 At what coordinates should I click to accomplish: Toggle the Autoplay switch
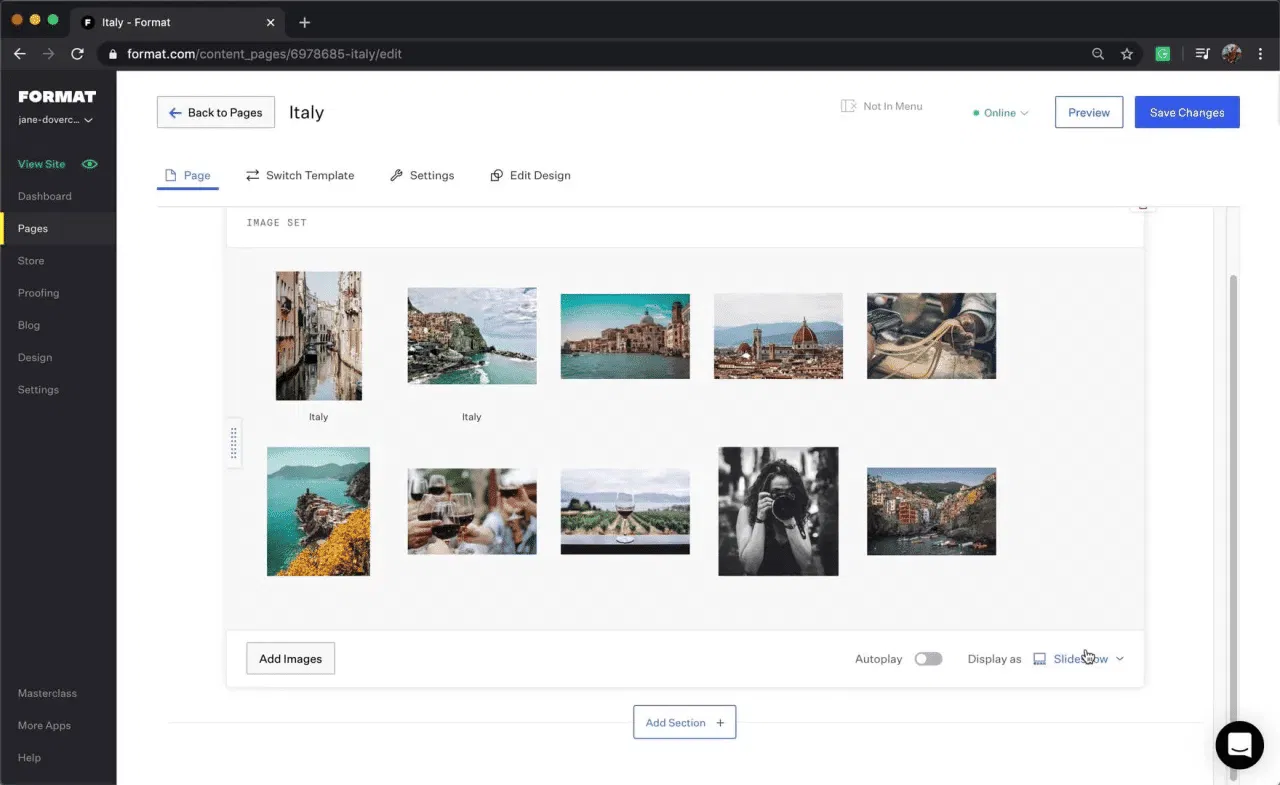[x=928, y=659]
